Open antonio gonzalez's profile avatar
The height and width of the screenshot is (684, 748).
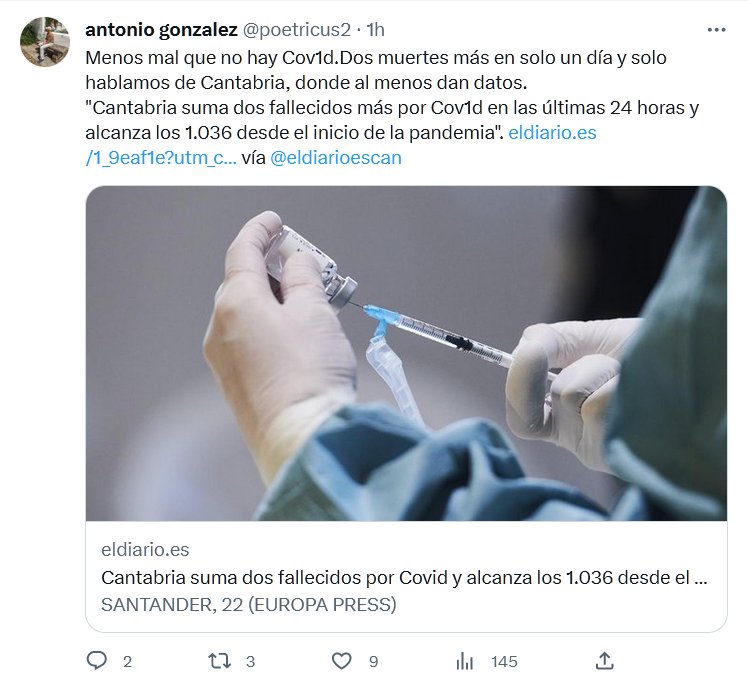click(x=45, y=42)
